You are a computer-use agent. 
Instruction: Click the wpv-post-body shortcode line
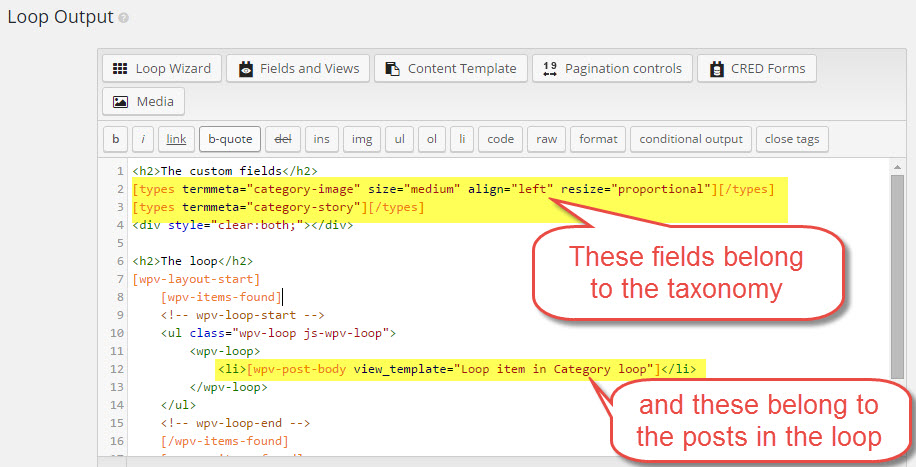[x=457, y=369]
